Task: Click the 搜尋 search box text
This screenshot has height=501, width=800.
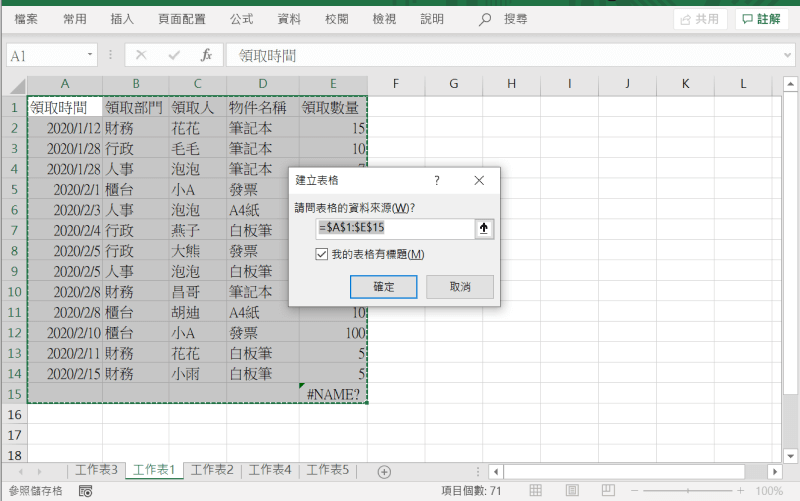Action: [515, 19]
